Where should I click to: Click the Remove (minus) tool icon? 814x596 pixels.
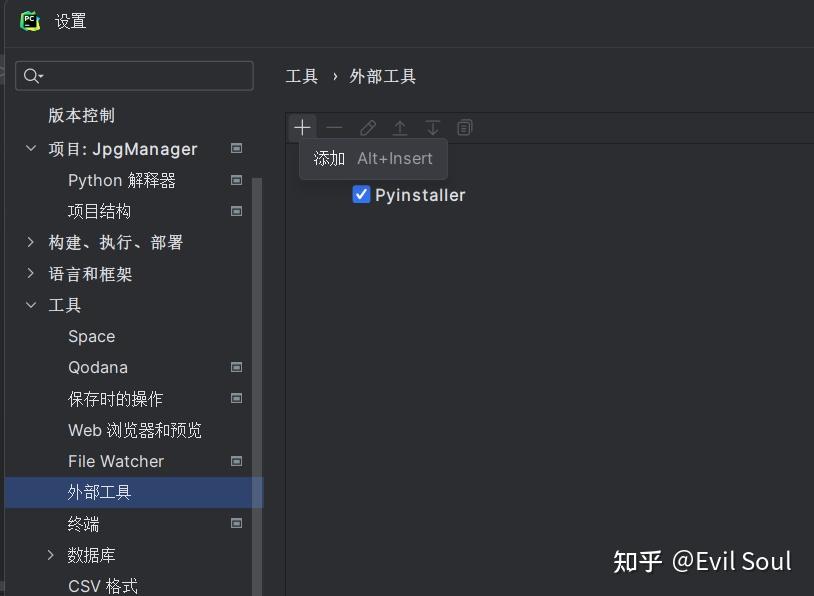click(334, 128)
